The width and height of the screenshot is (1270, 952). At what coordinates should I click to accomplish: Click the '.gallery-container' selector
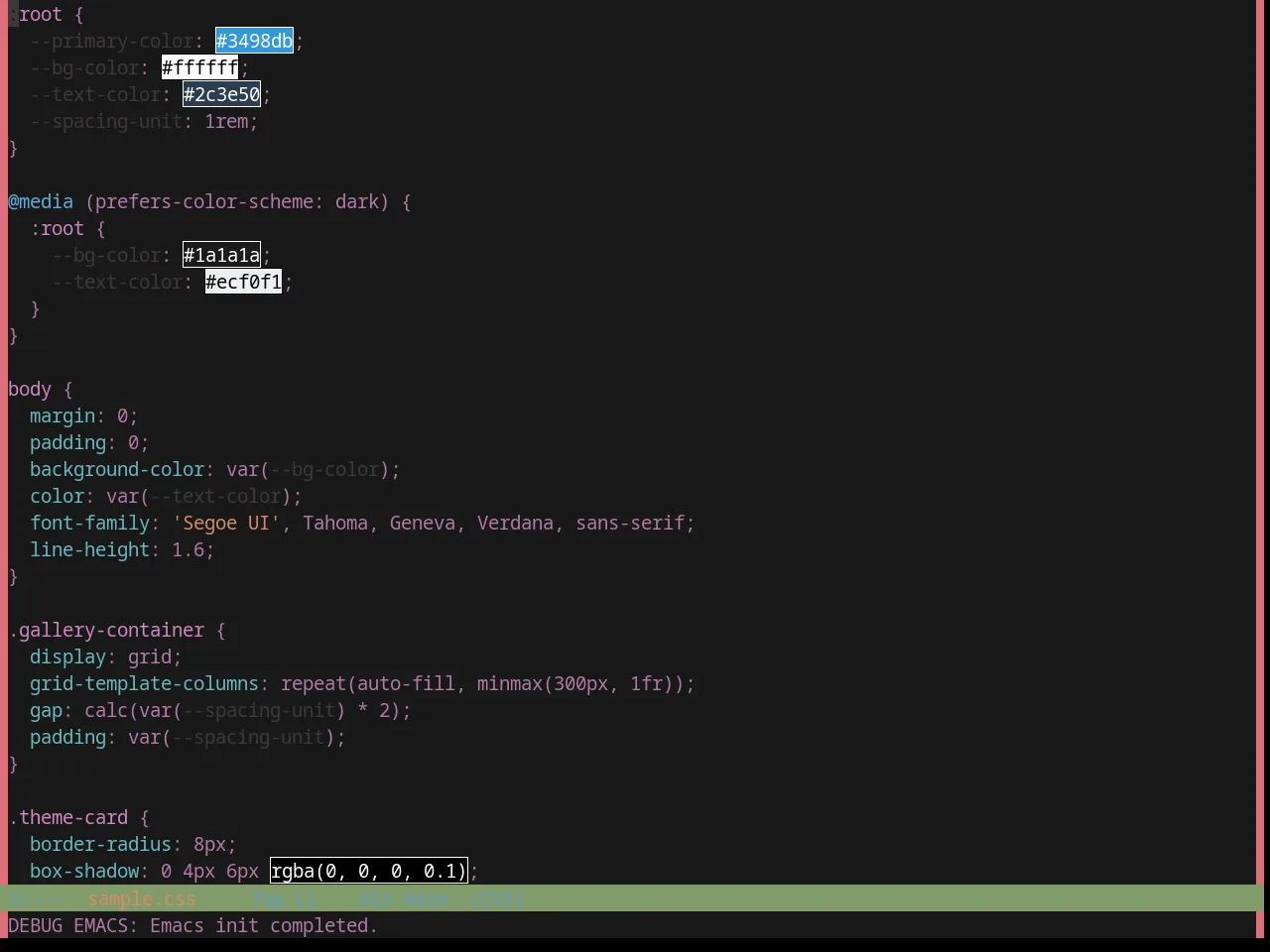coord(106,630)
